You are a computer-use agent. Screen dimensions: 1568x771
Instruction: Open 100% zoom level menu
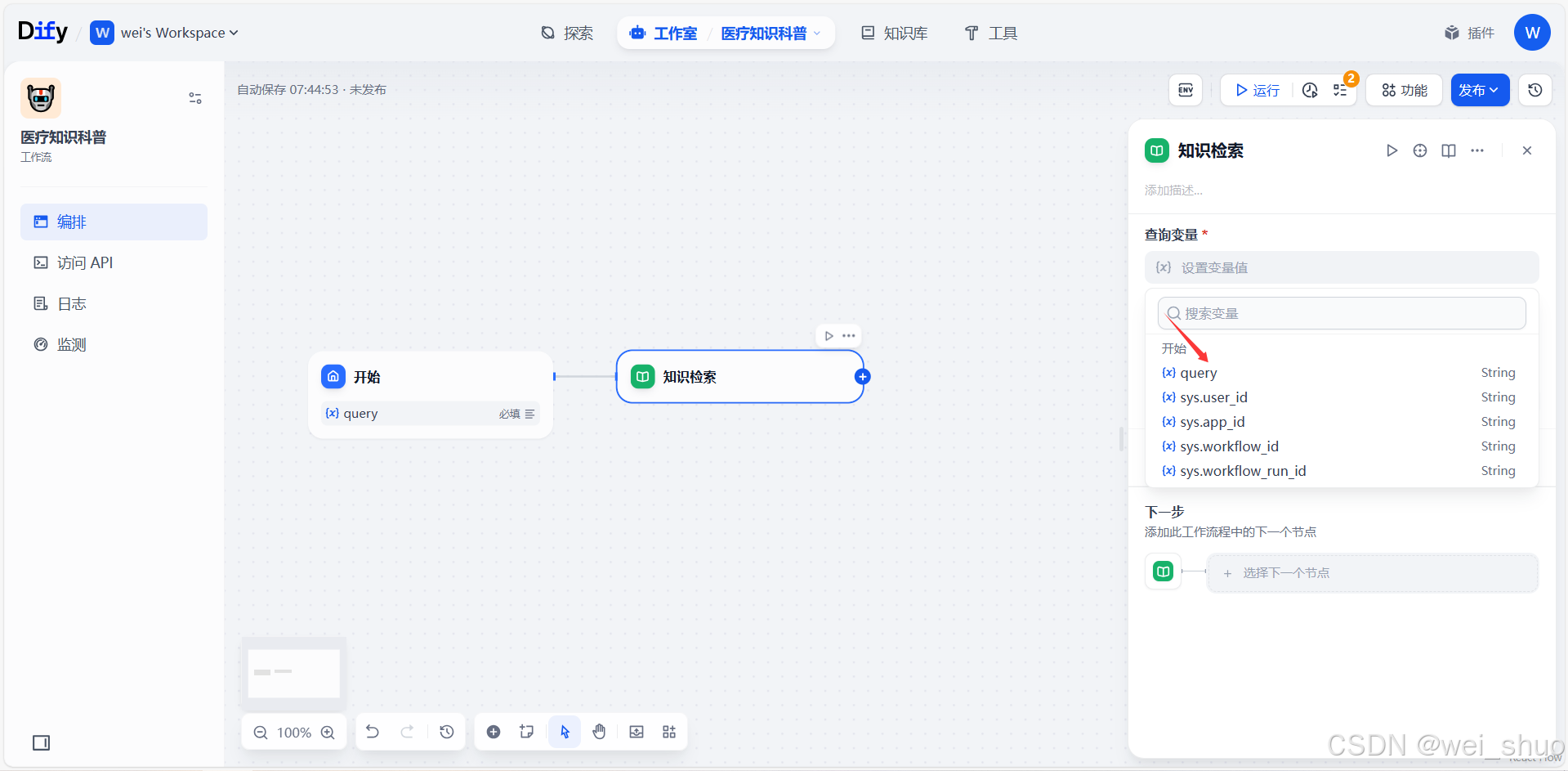tap(294, 733)
